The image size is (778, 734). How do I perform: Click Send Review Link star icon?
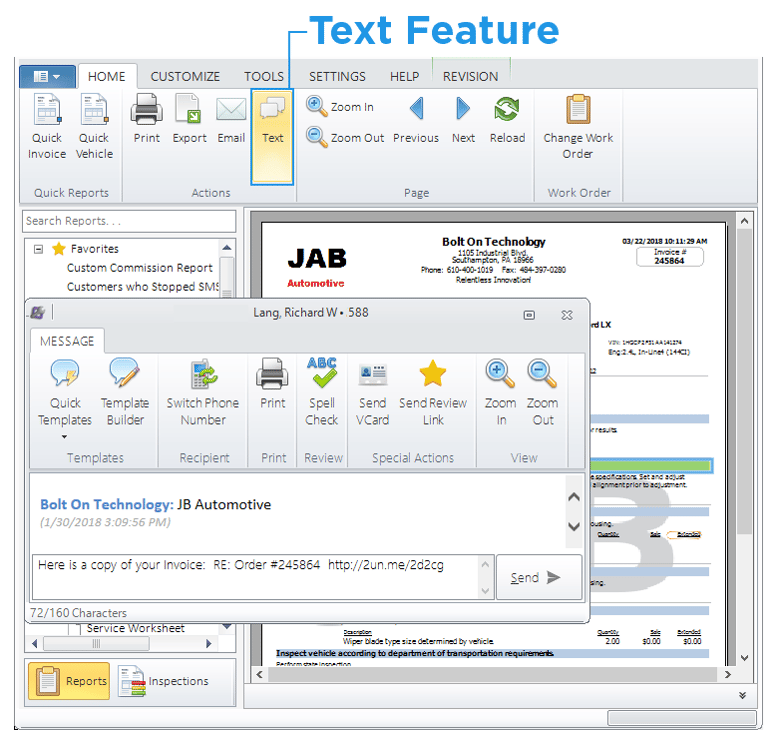click(433, 373)
